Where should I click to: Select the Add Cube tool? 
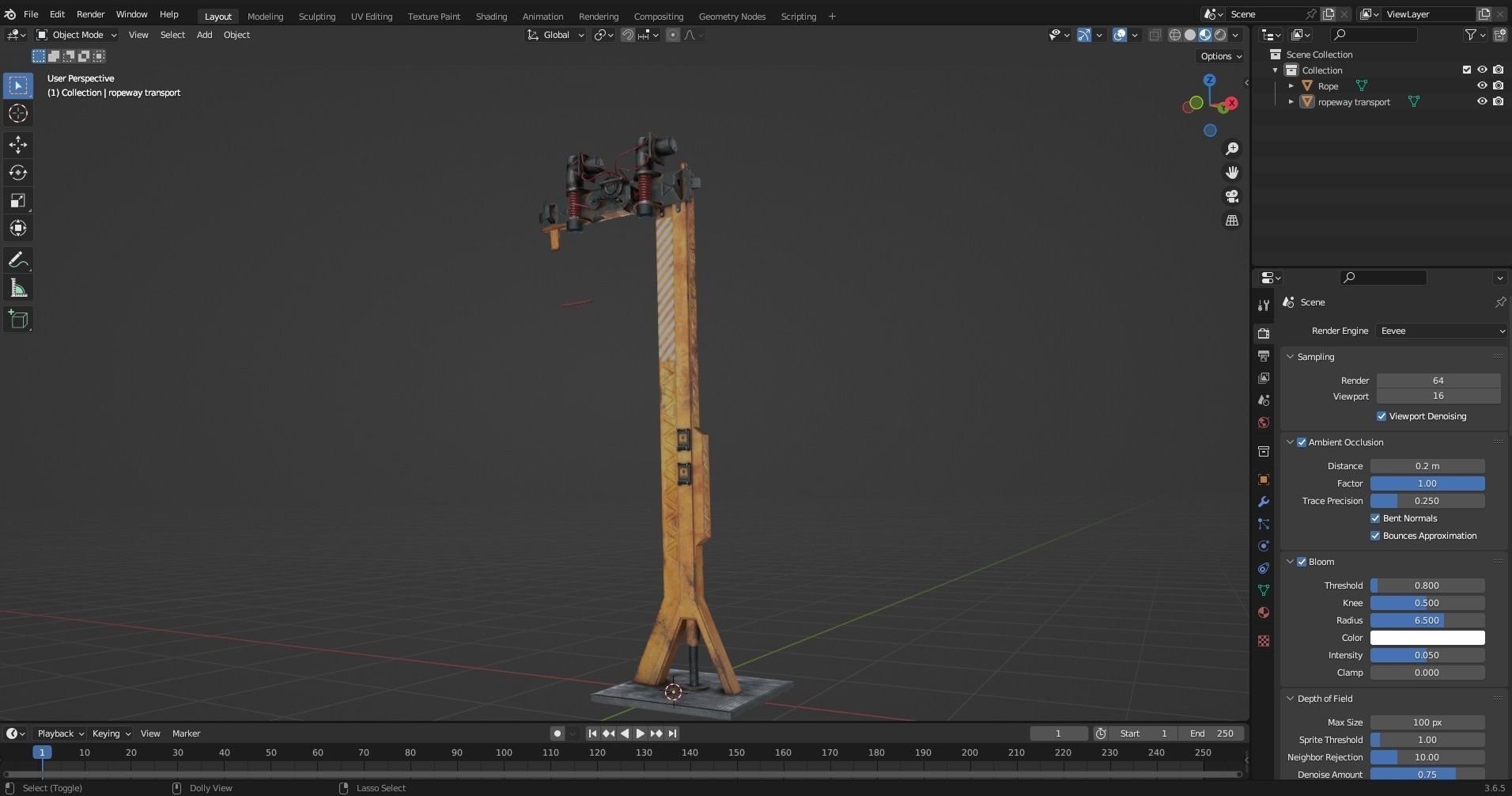[18, 320]
